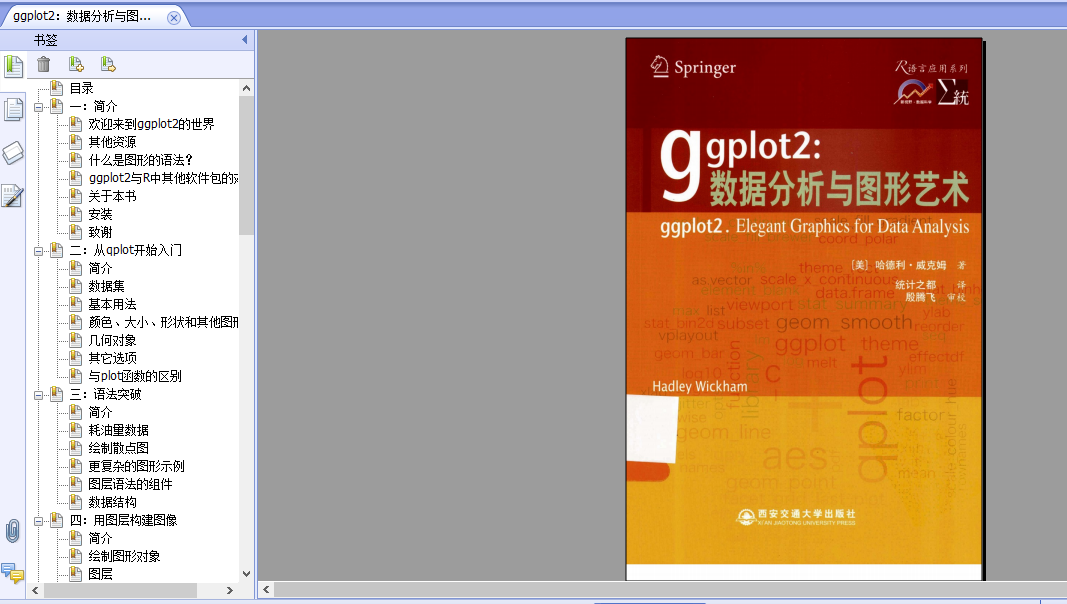The image size is (1067, 604).
Task: Click the 书签 panel title
Action: click(46, 40)
